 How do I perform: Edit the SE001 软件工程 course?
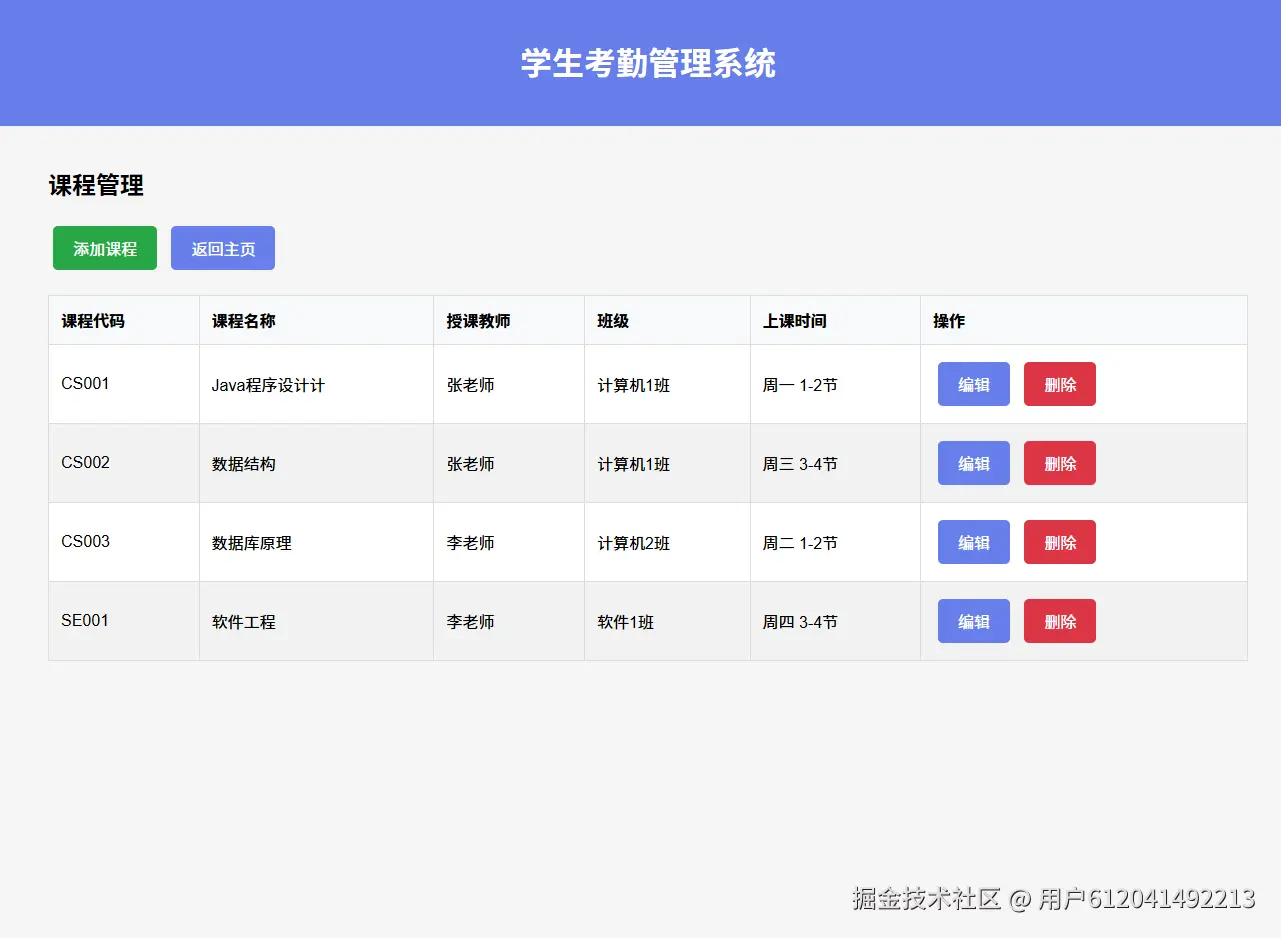pyautogui.click(x=972, y=621)
